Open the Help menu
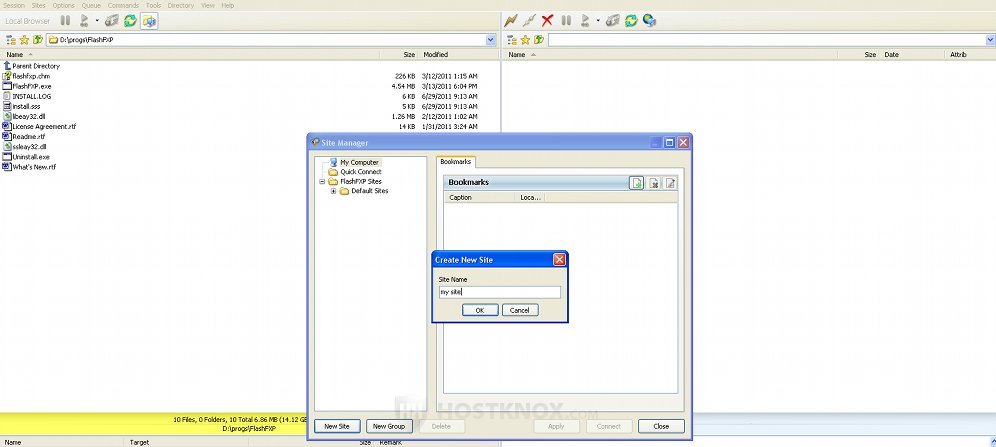The image size is (996, 447). click(x=228, y=5)
